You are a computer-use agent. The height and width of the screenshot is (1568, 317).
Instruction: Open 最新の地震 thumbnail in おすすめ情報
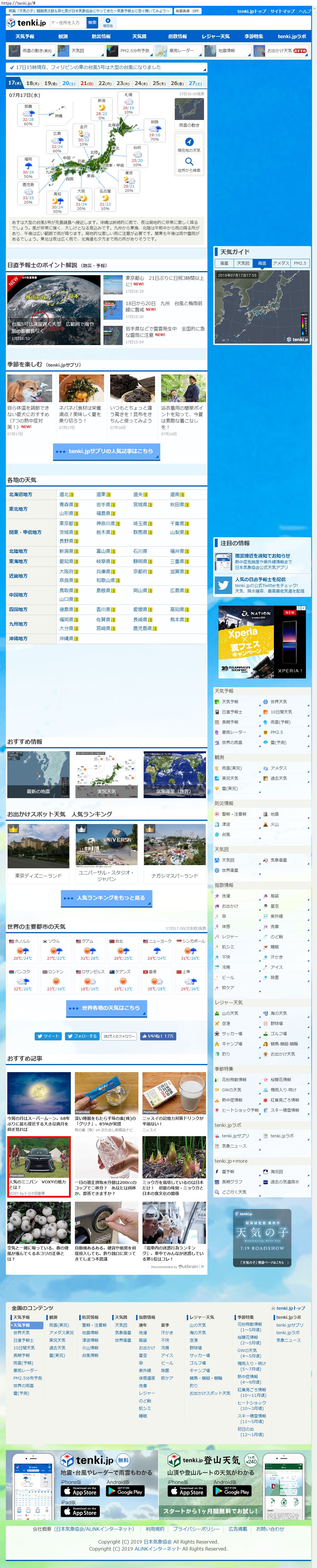(38, 774)
